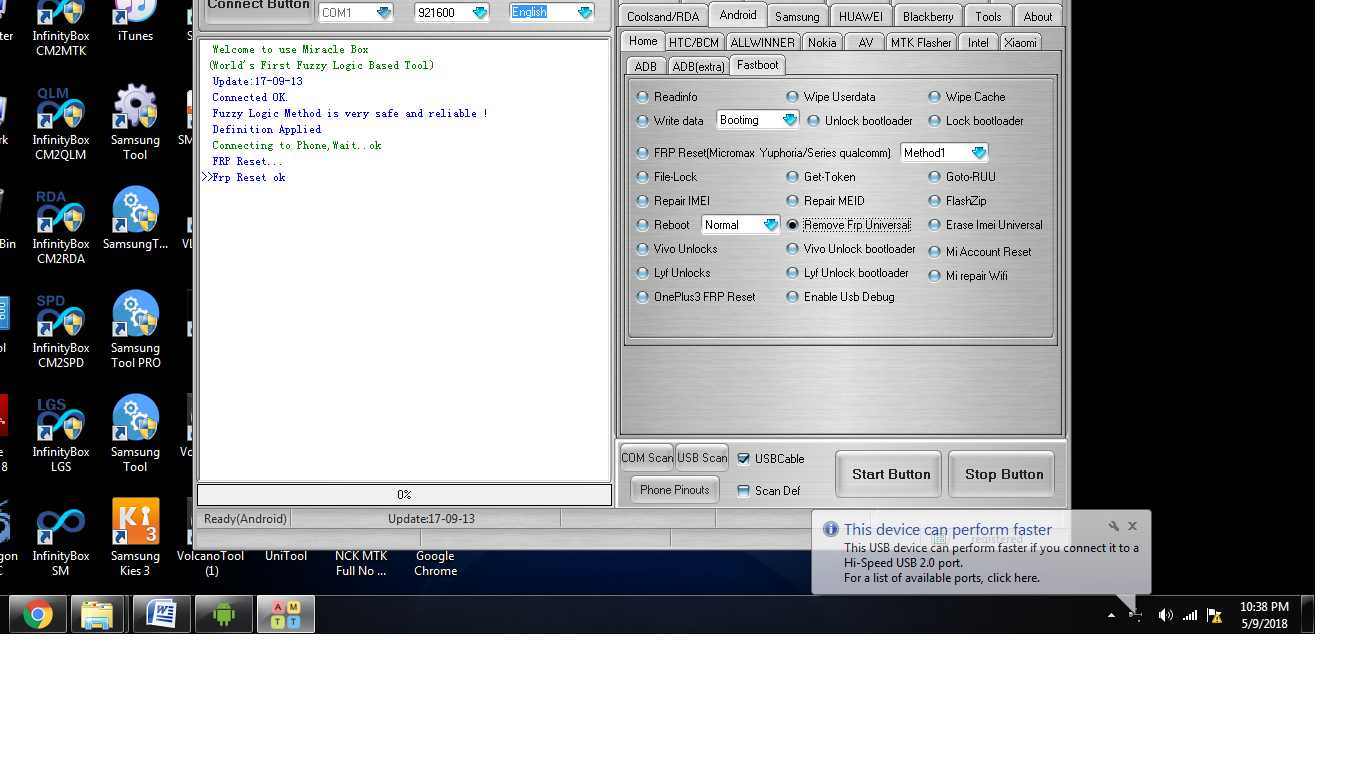Viewport: 1366px width, 768px height.
Task: Open the volume speaker tray icon
Action: tap(1165, 615)
